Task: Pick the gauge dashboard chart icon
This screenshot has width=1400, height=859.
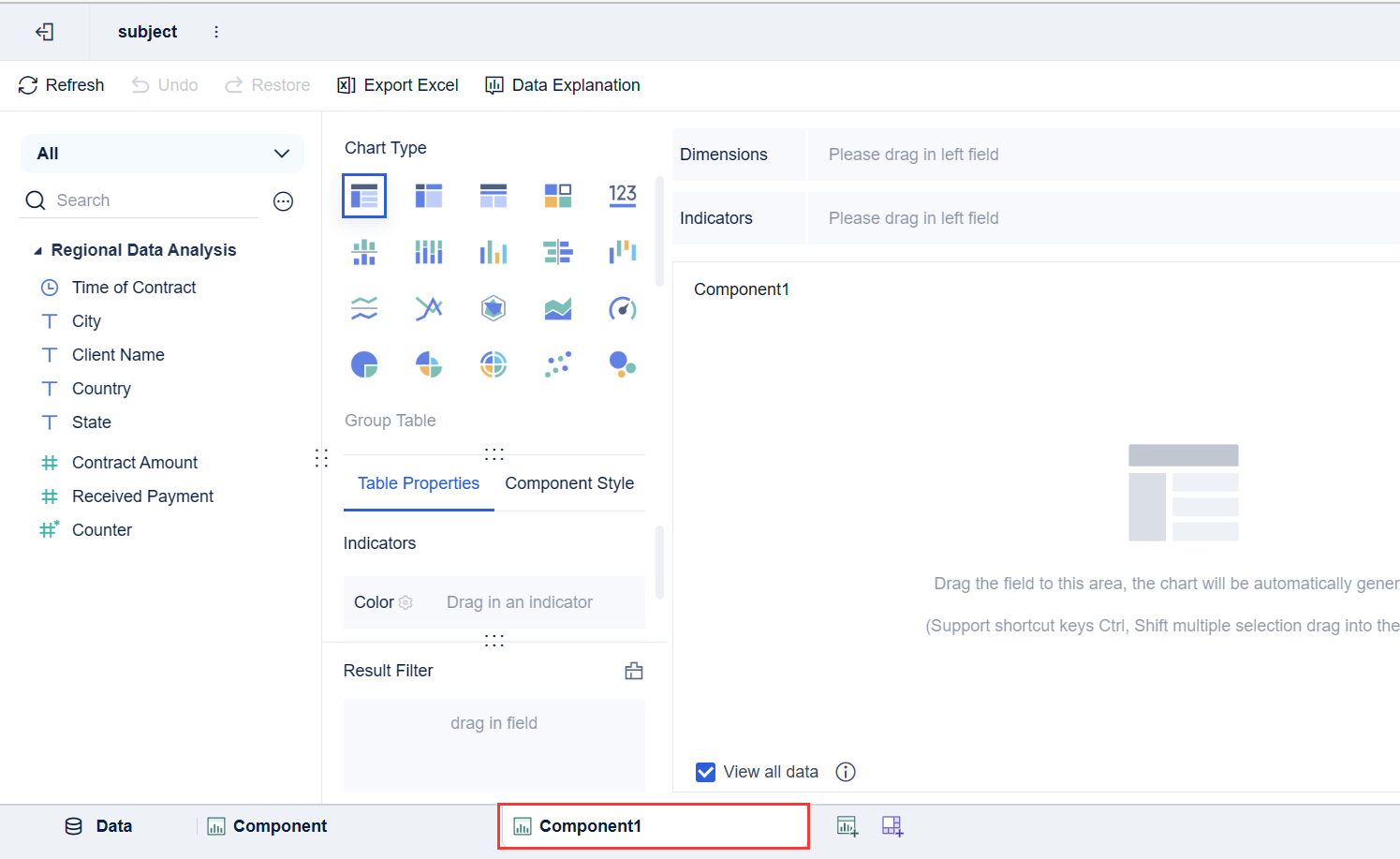Action: [x=623, y=308]
